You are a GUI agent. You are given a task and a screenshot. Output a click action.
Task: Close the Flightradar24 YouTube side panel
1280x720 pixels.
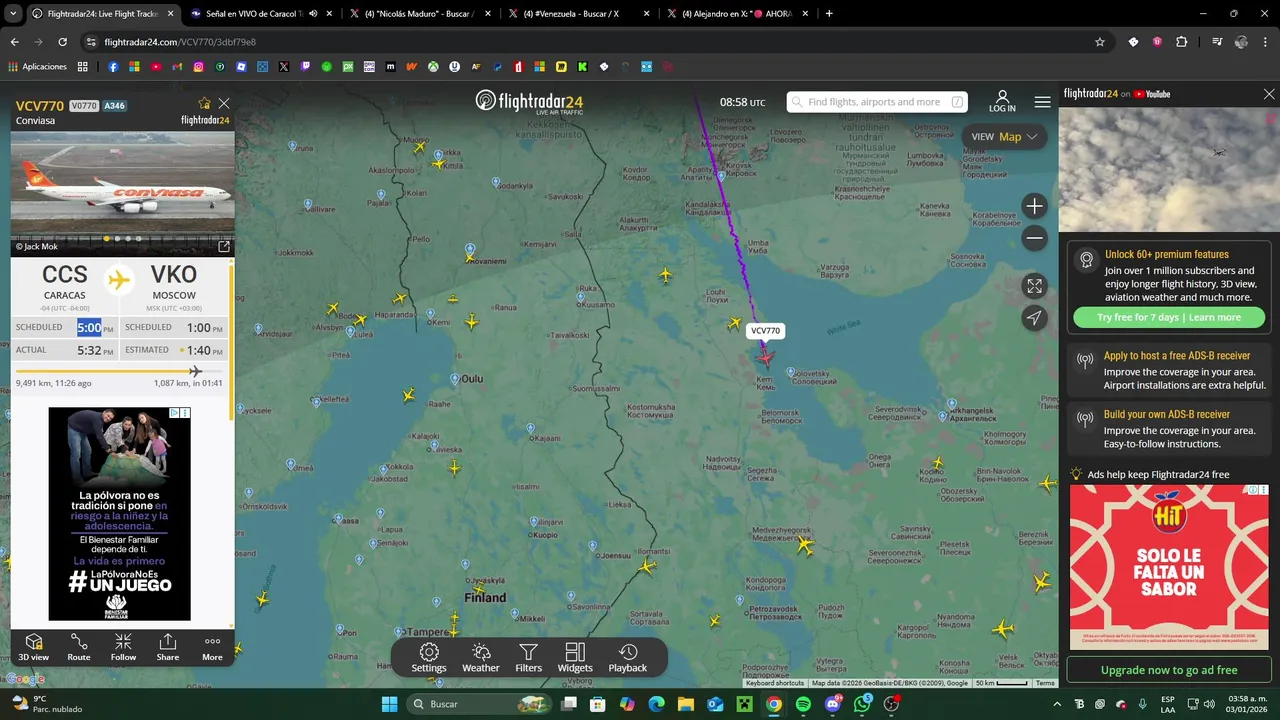coord(1269,94)
